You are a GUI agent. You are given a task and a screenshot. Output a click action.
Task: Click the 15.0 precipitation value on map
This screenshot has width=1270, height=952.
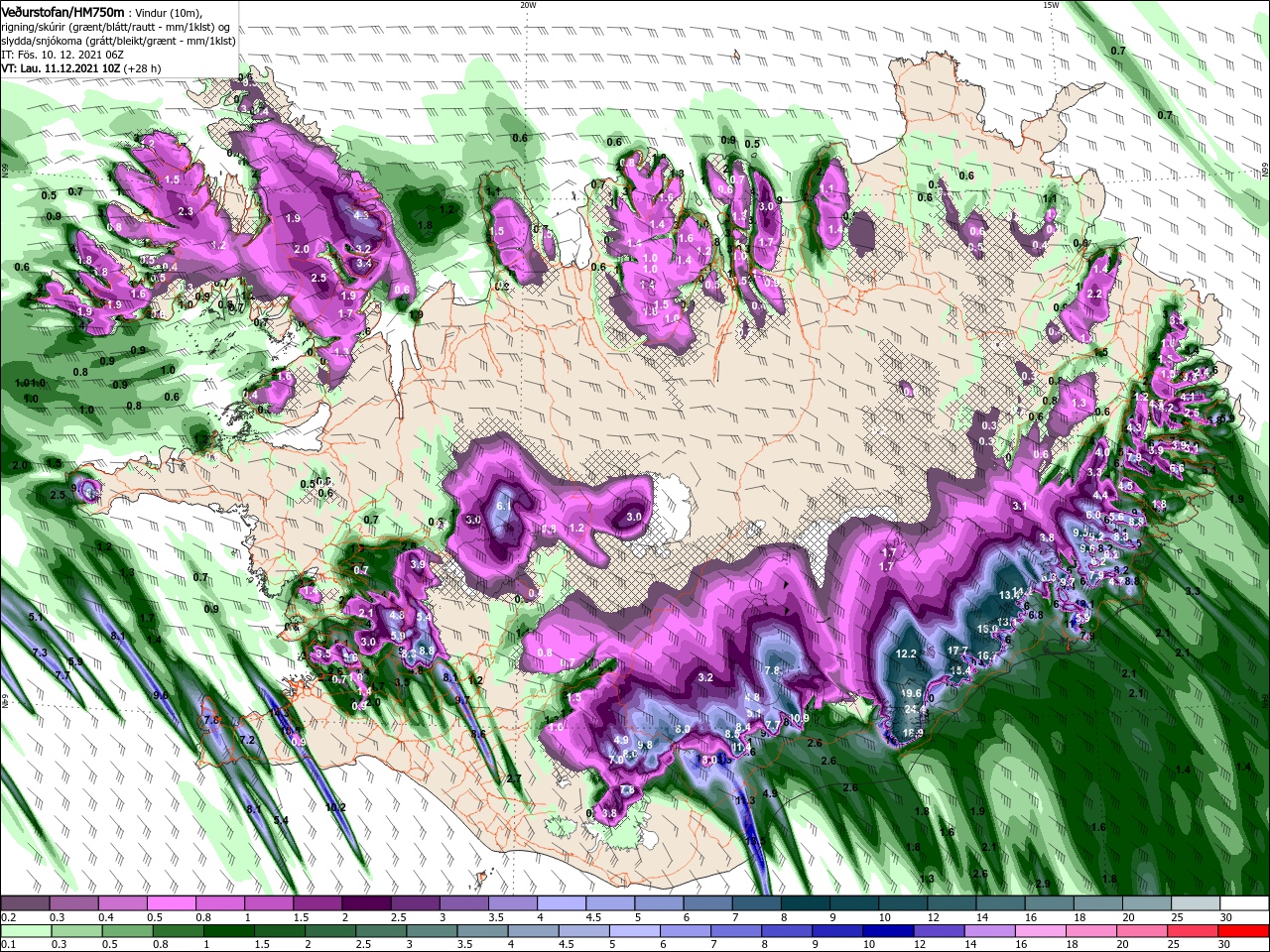(x=987, y=630)
